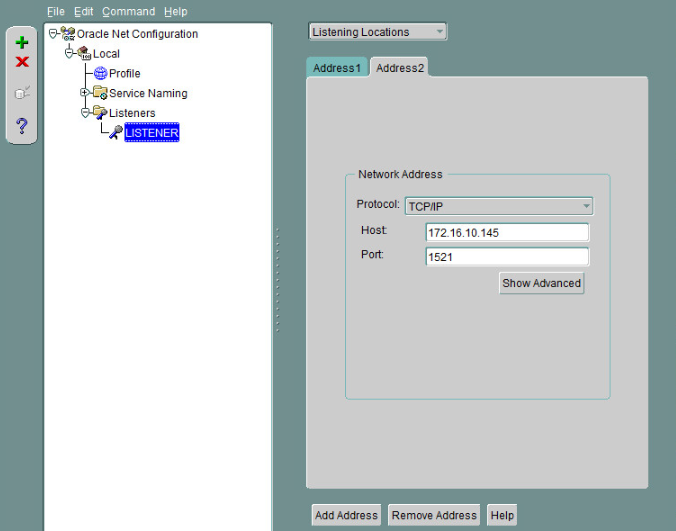Open the Command menu
Screen dimensions: 676x531
[x=128, y=11]
